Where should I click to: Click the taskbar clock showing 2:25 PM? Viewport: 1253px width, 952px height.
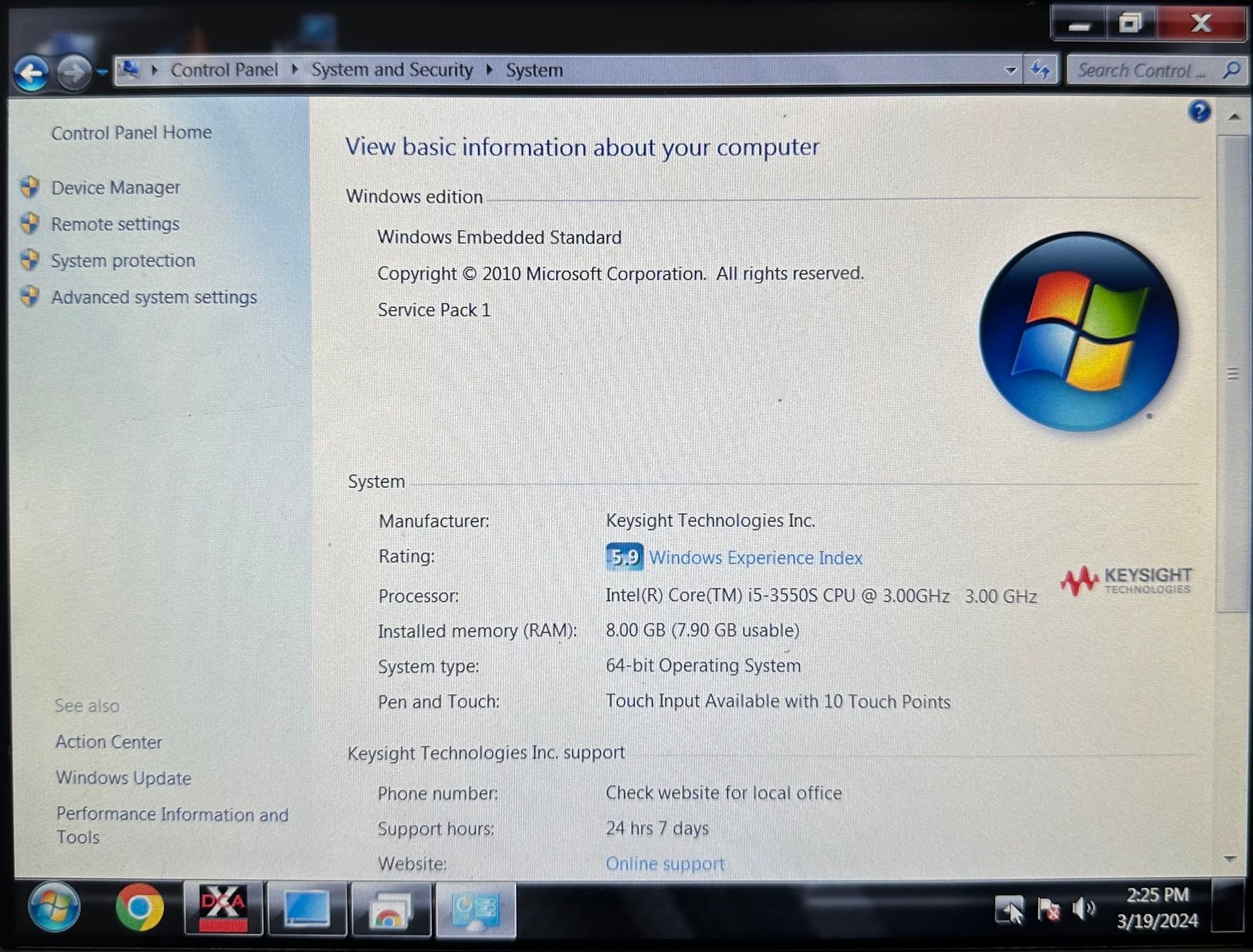(x=1157, y=908)
